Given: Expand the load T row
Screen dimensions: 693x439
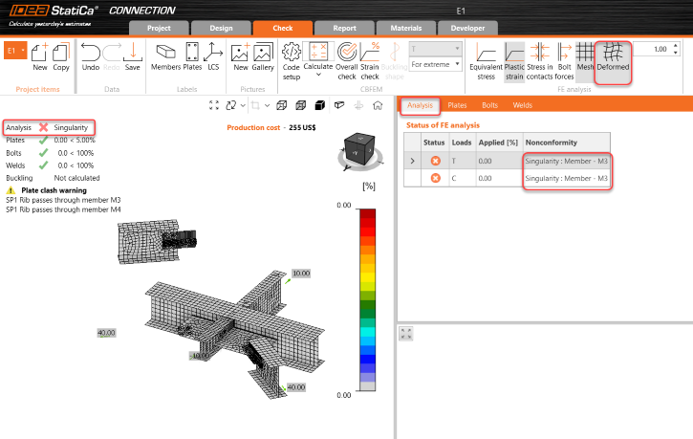Looking at the screenshot, I should click(412, 160).
